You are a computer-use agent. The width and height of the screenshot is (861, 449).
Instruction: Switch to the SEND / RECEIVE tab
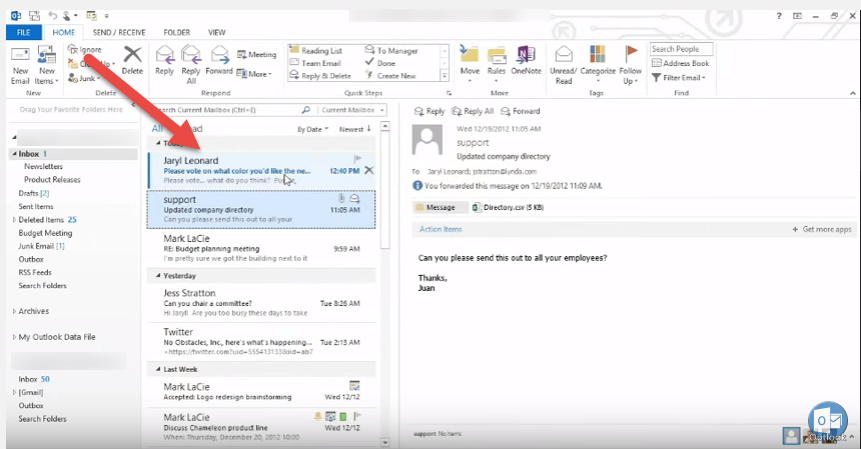pyautogui.click(x=119, y=32)
